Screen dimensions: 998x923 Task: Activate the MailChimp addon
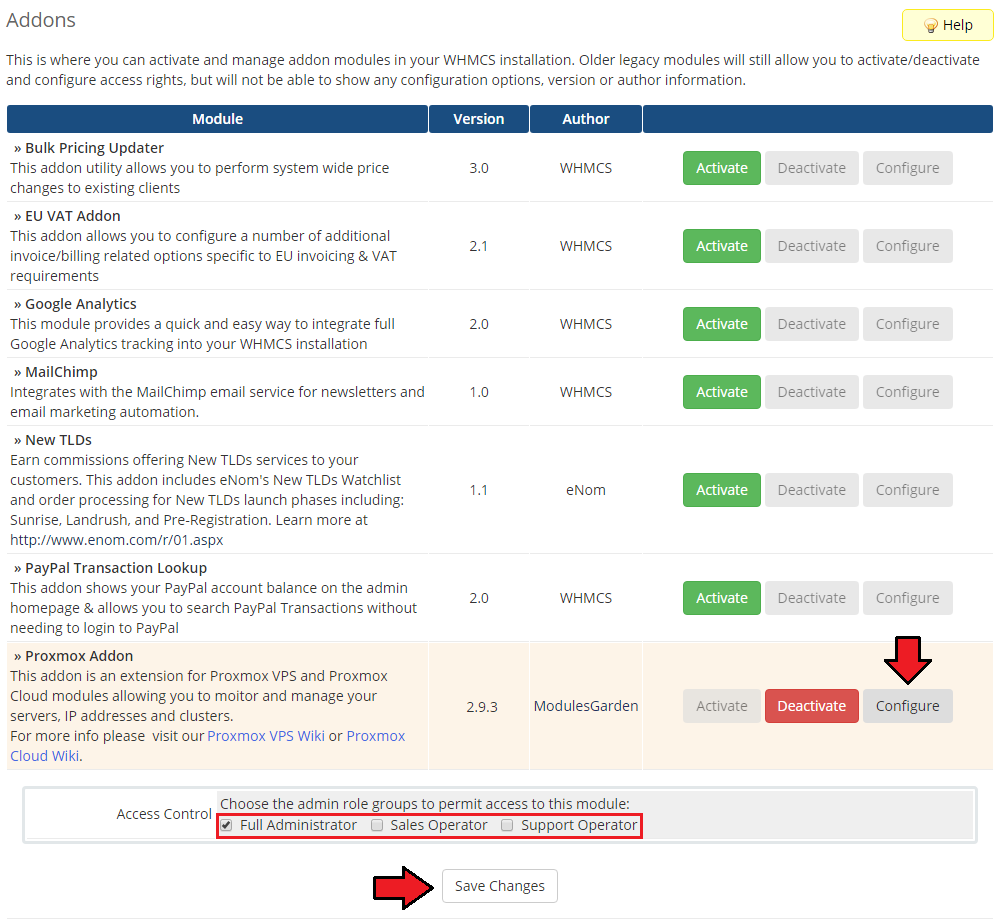721,392
